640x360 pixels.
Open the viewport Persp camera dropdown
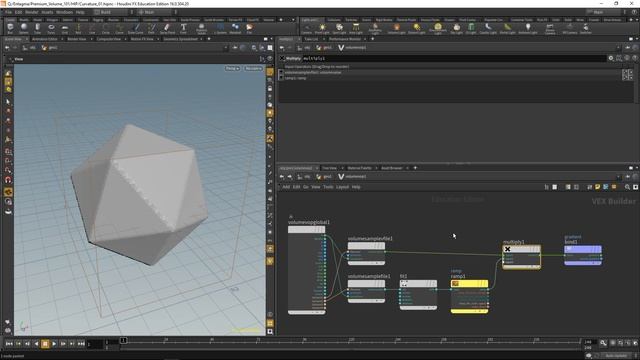click(232, 68)
